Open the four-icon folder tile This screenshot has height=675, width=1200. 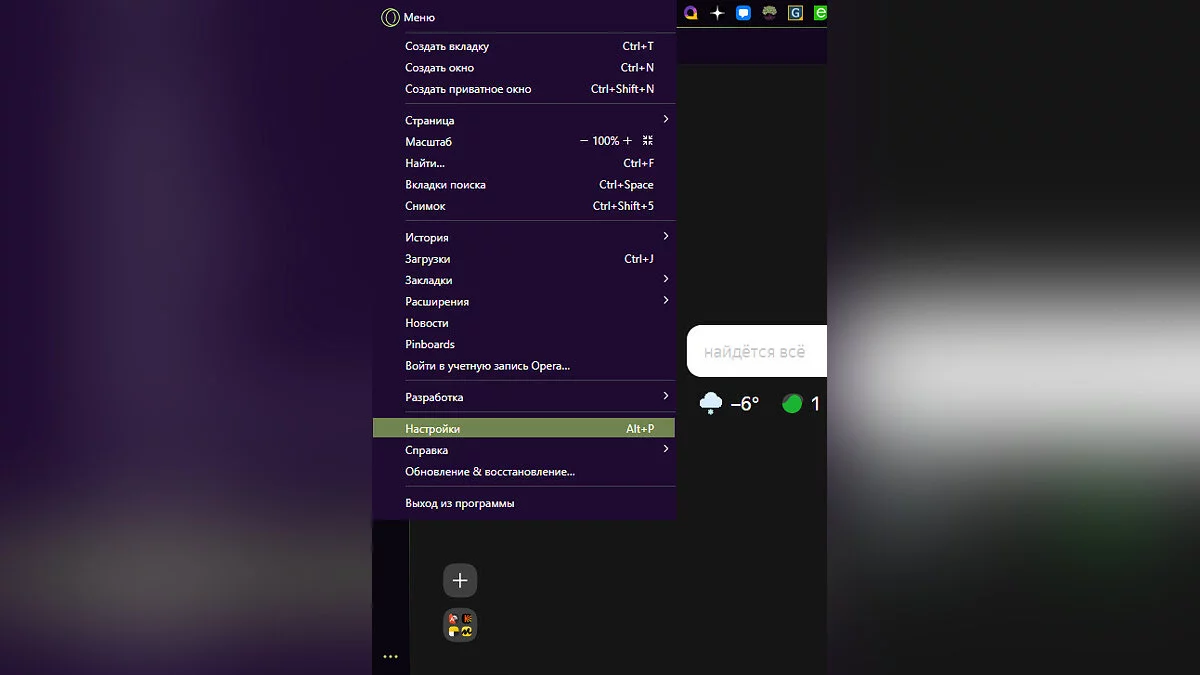tap(460, 625)
